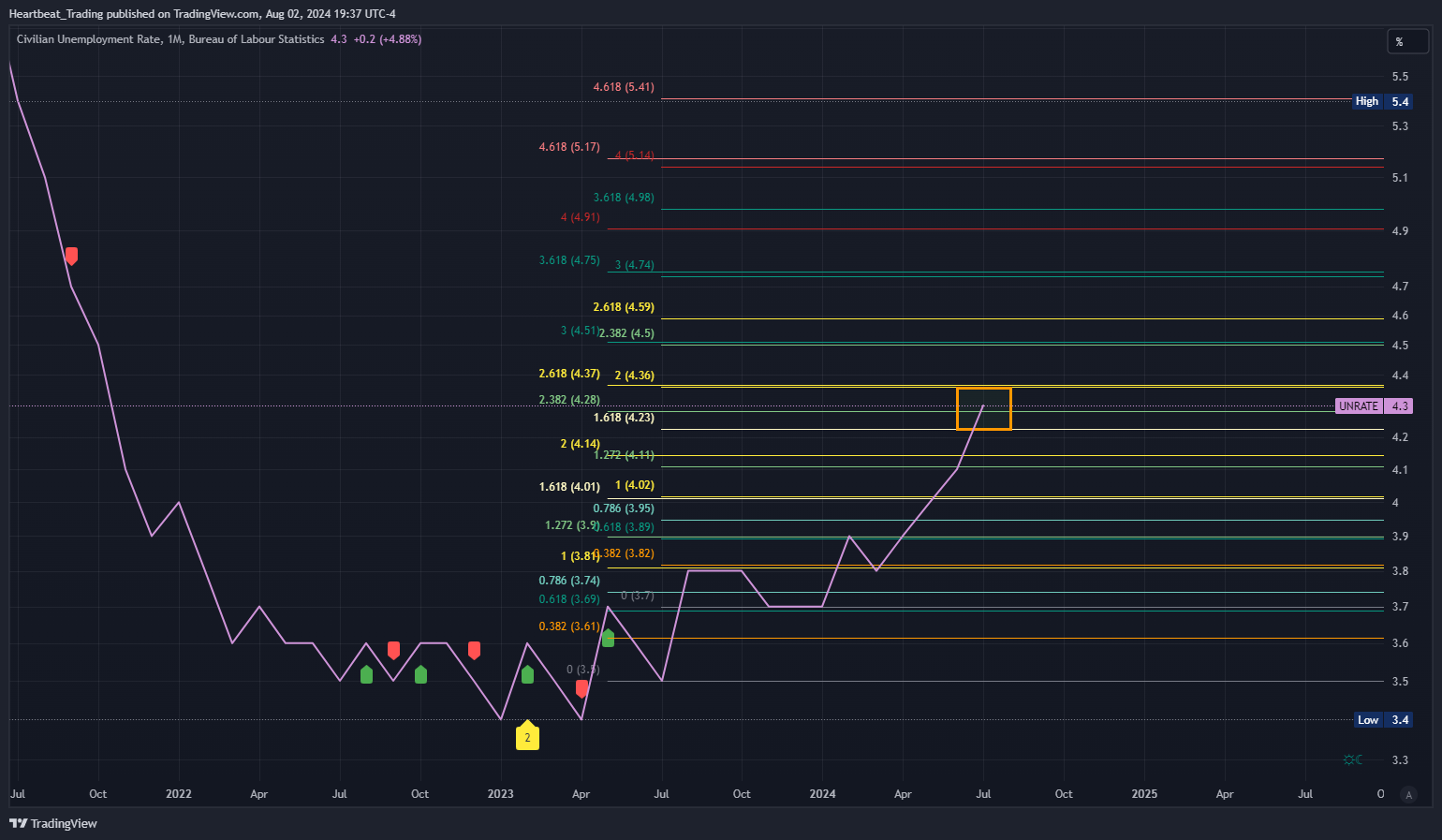
Task: Click the Low 3.4 price label
Action: tap(1384, 720)
